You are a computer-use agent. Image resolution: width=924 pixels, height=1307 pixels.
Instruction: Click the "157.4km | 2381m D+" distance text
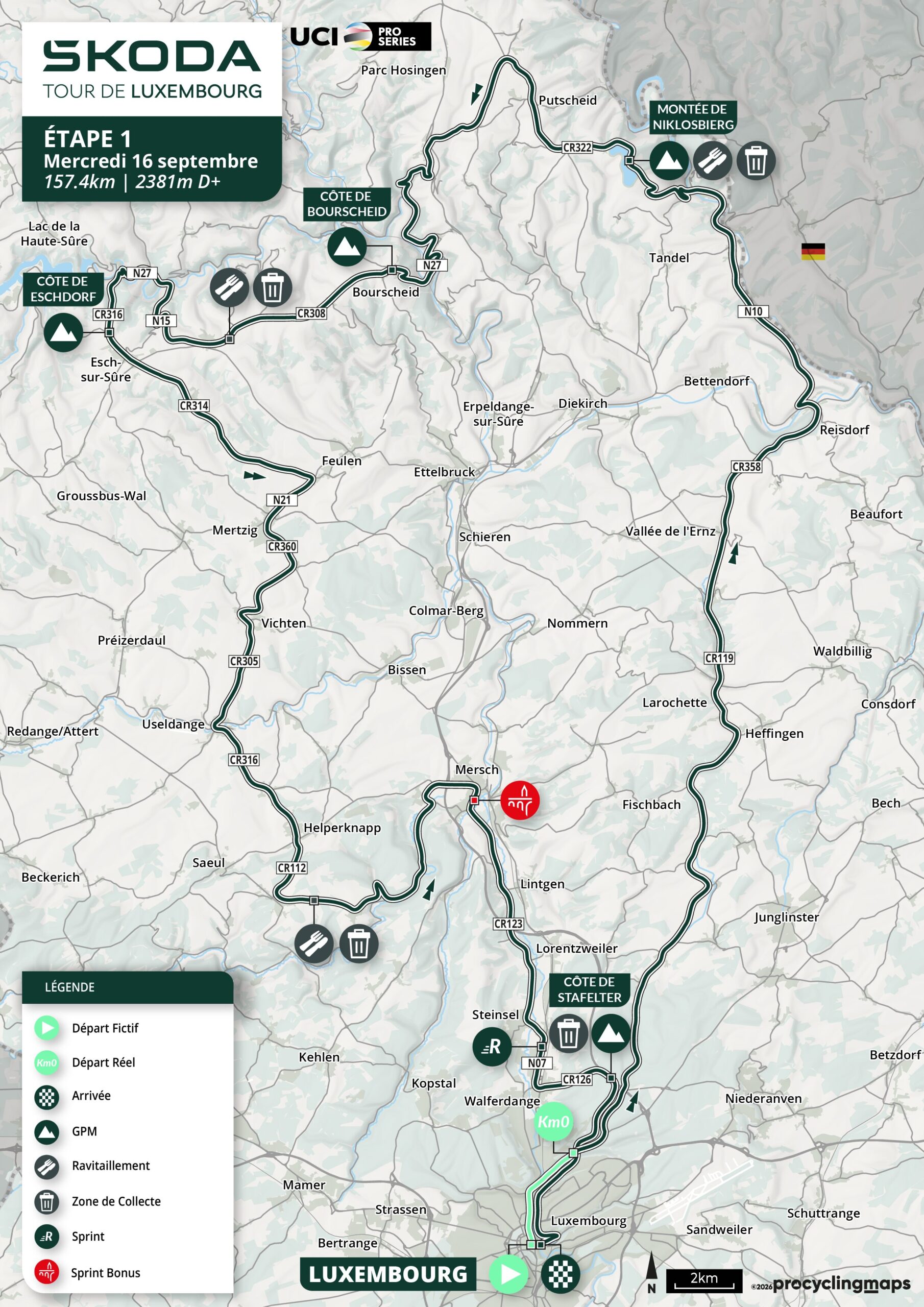point(132,182)
